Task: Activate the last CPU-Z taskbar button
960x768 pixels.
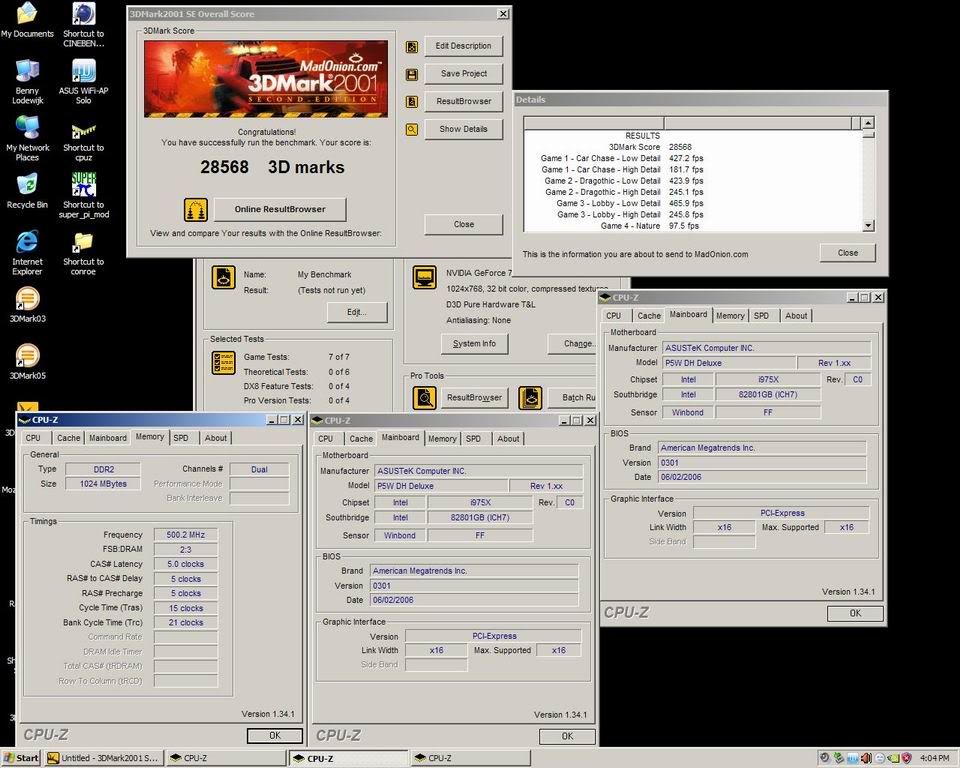Action: pos(470,758)
